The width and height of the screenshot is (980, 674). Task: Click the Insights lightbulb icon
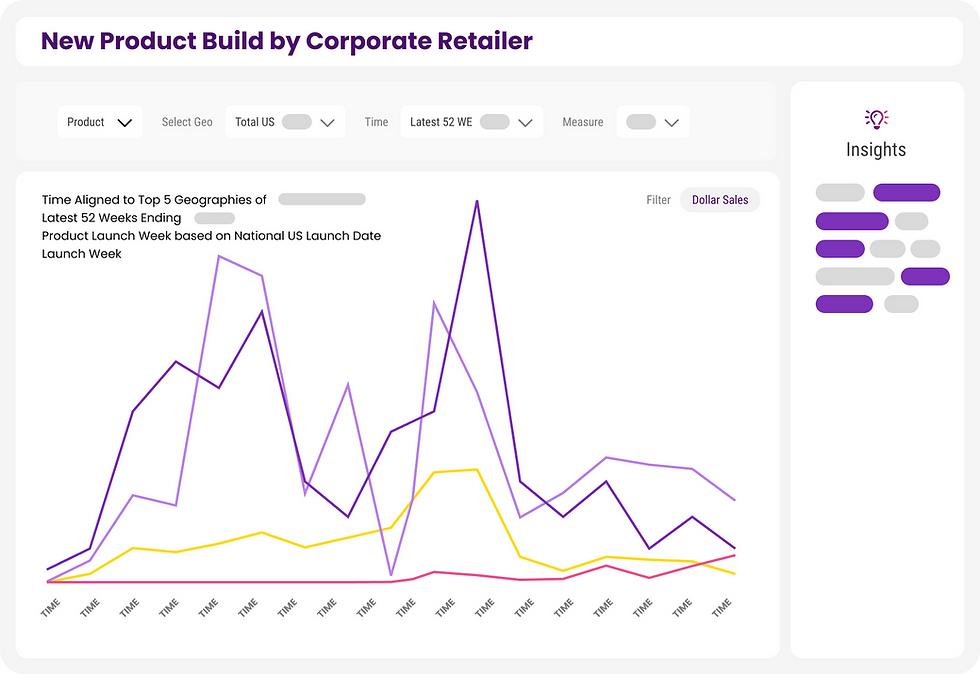point(876,119)
